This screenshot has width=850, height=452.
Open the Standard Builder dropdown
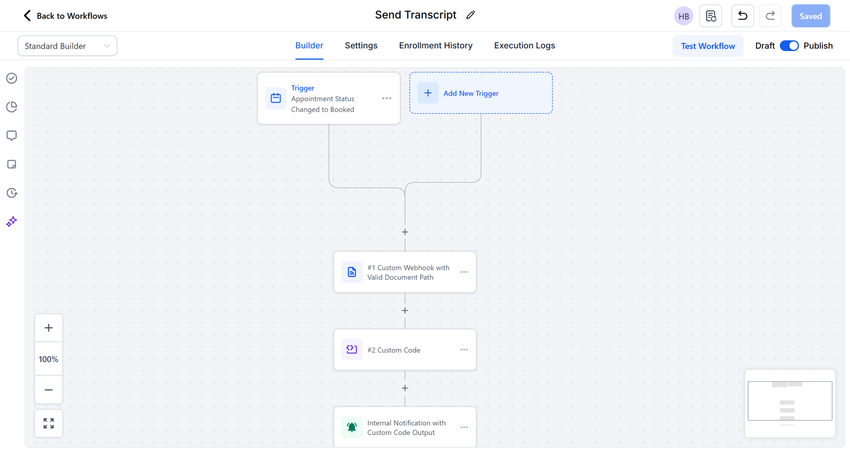[67, 46]
